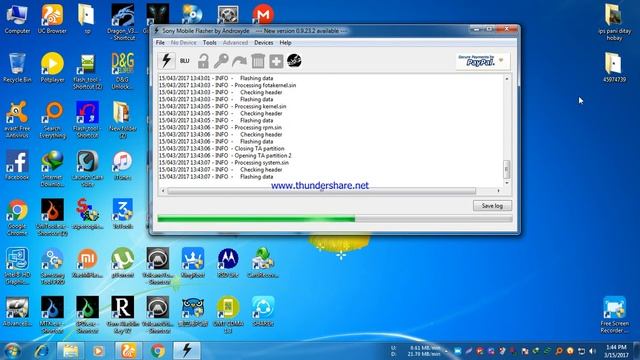Click the log scrollbar down arrow
The width and height of the screenshot is (640, 360).
(507, 183)
